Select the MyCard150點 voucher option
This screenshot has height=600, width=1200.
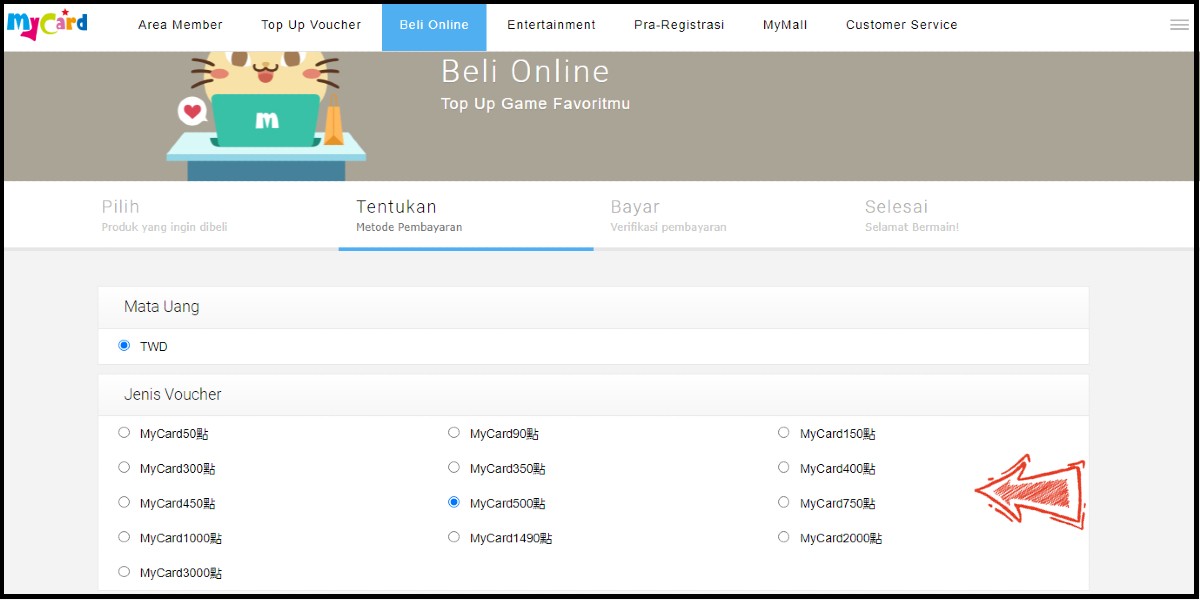pos(784,433)
